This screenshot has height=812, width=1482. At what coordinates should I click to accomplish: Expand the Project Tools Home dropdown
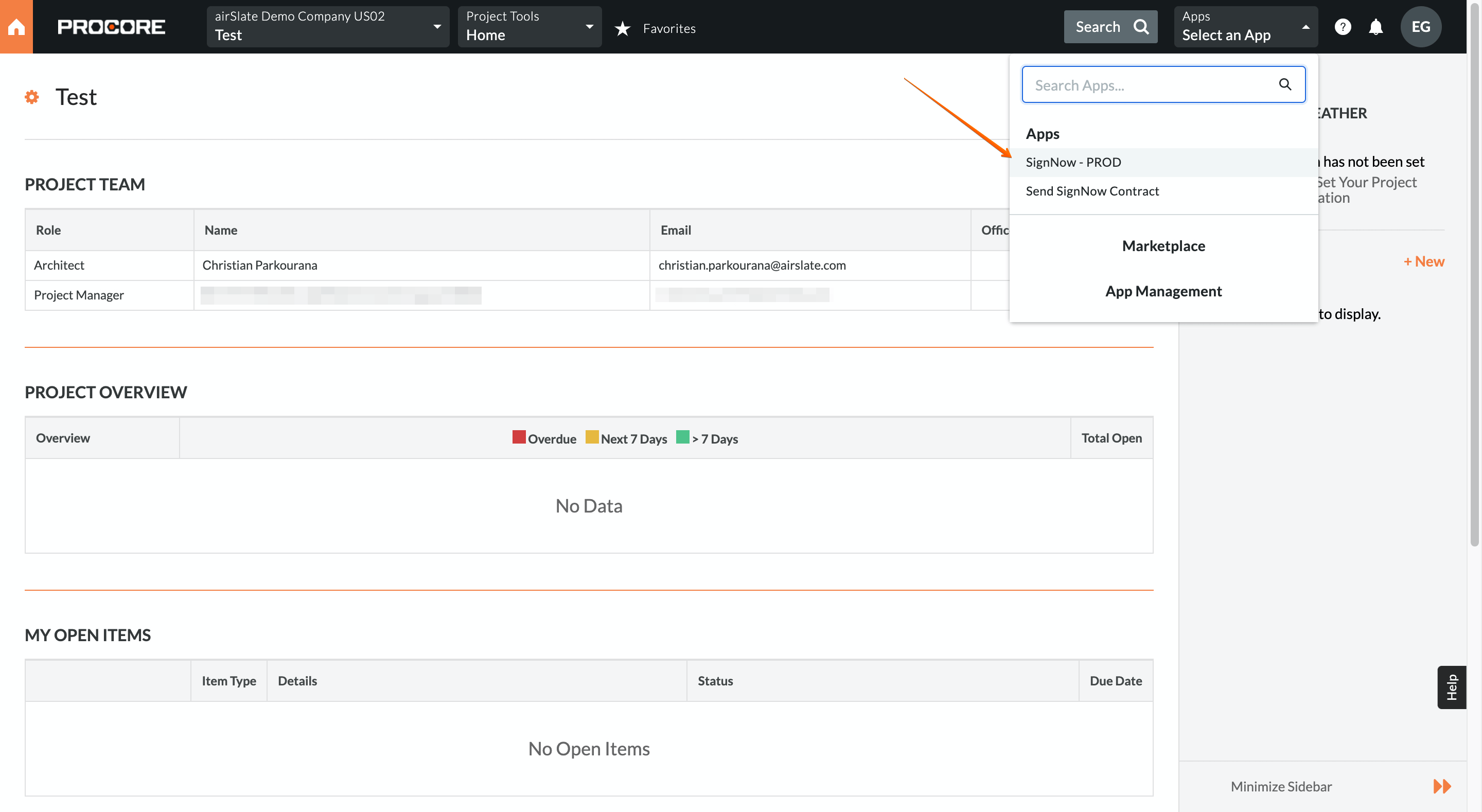tap(530, 26)
